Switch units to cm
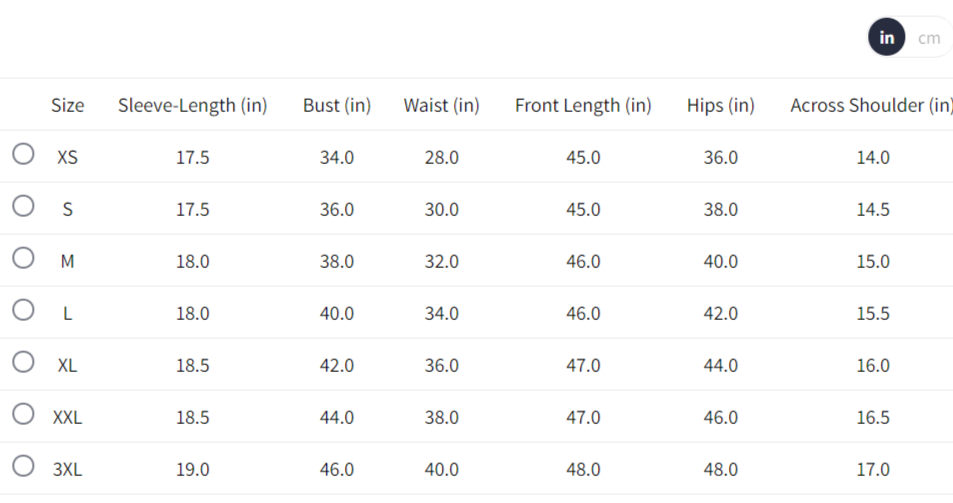Screen dimensions: 953x503 click(929, 38)
